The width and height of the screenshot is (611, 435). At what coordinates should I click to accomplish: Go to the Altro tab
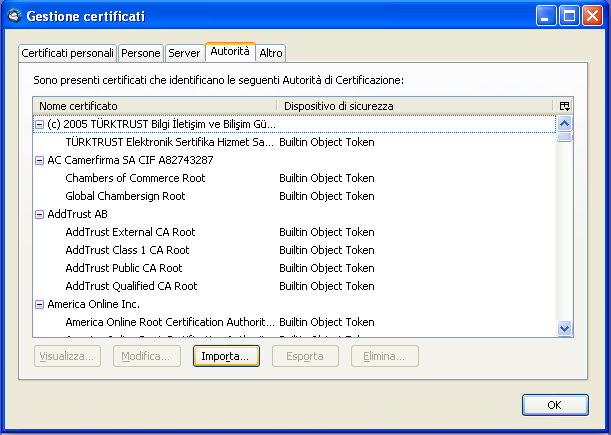click(271, 52)
